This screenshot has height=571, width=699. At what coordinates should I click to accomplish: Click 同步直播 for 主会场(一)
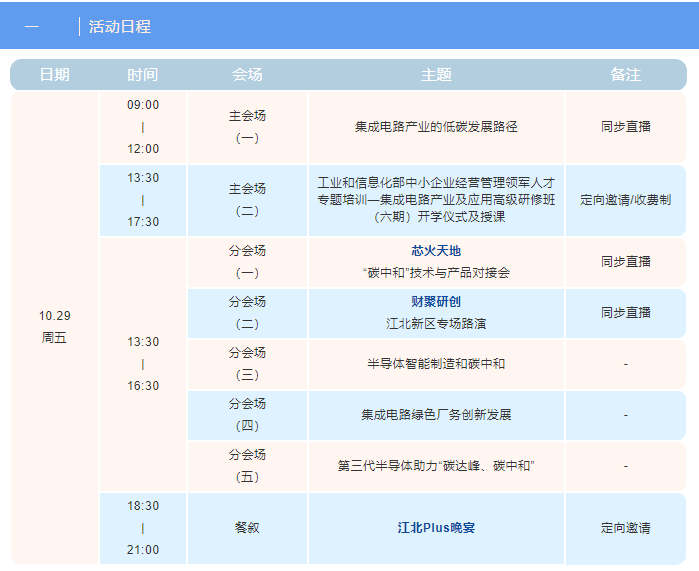click(625, 127)
